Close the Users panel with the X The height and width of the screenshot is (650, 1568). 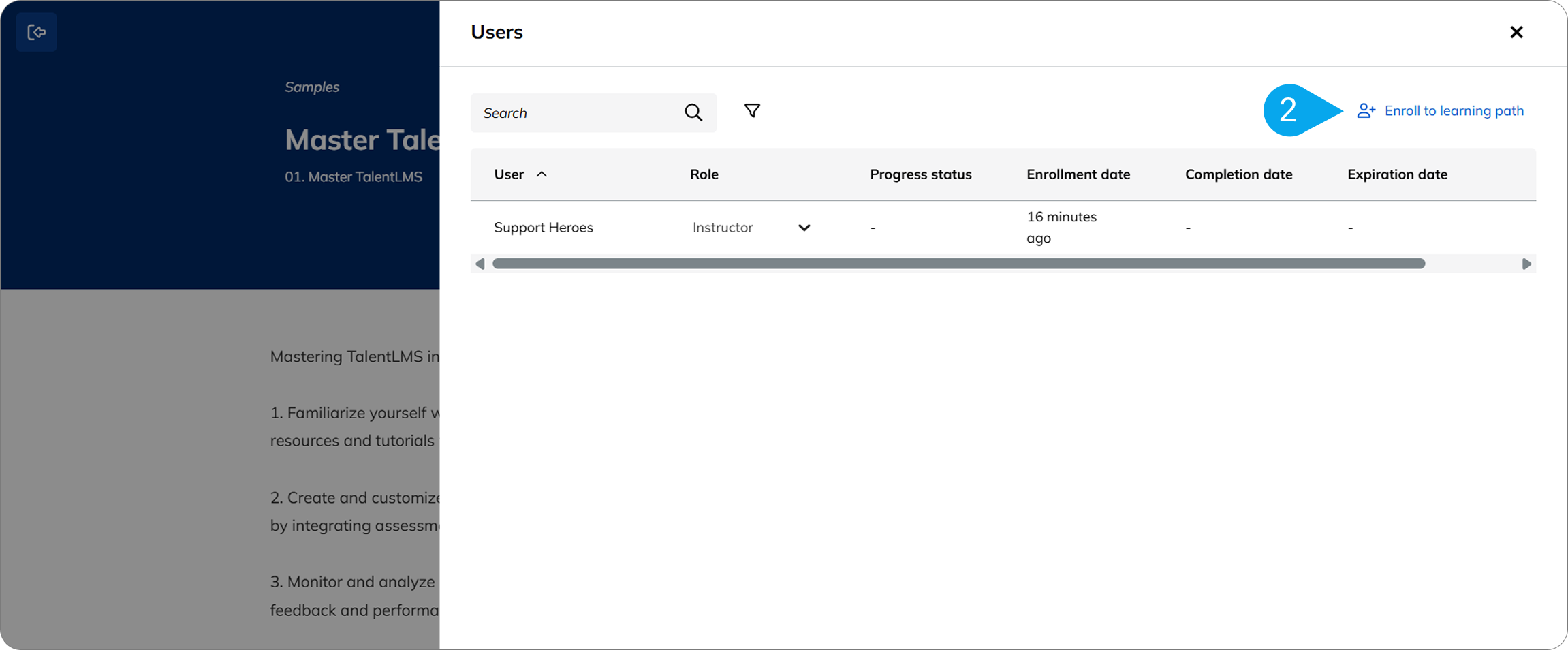click(x=1516, y=32)
